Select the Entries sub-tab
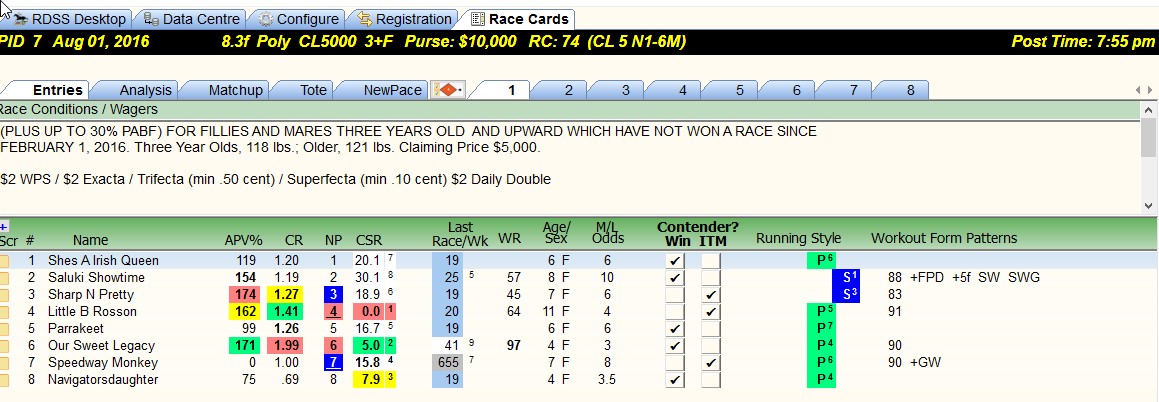This screenshot has width=1159, height=402. [x=57, y=90]
